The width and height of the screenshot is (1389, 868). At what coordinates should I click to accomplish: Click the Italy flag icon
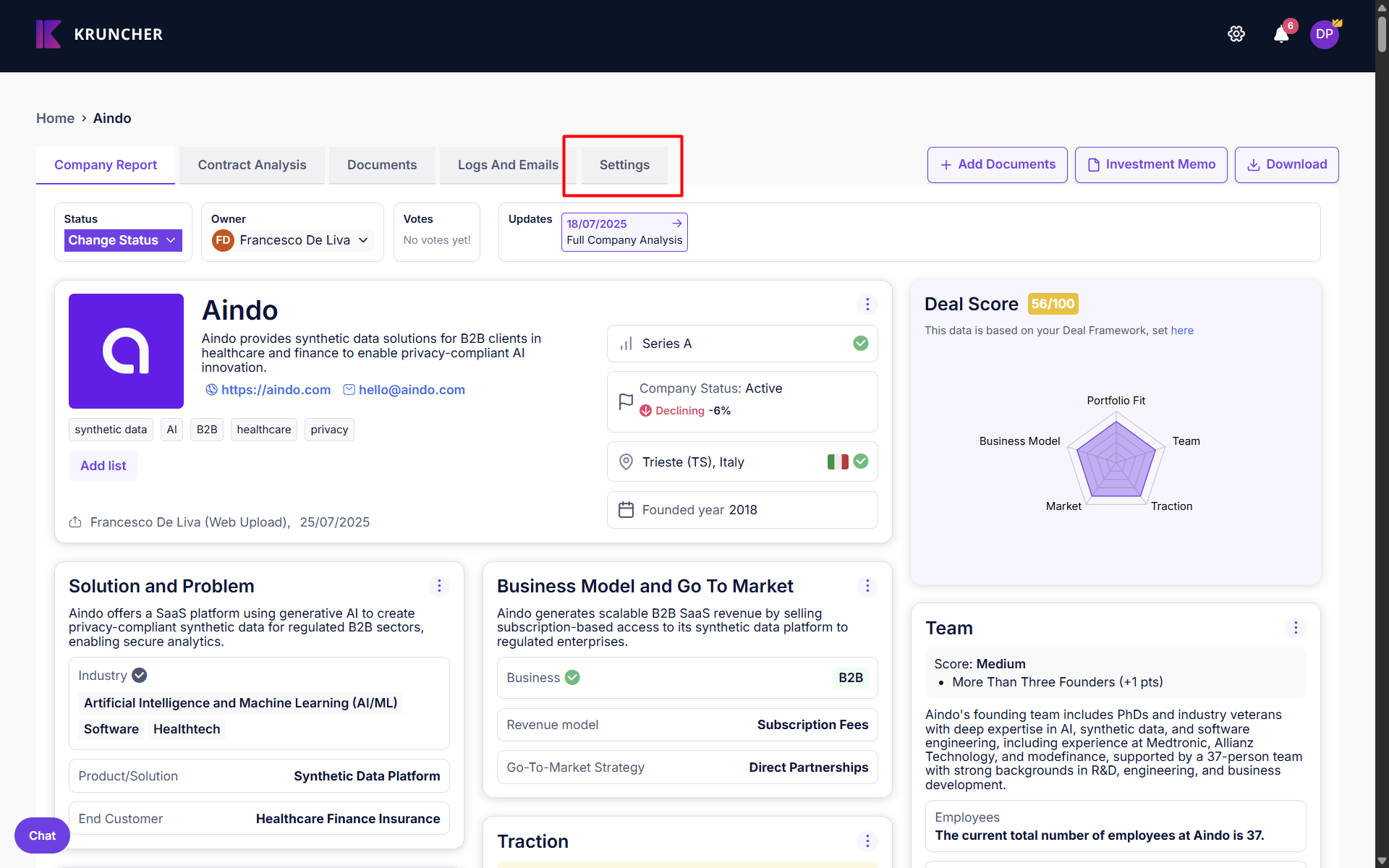(x=838, y=461)
